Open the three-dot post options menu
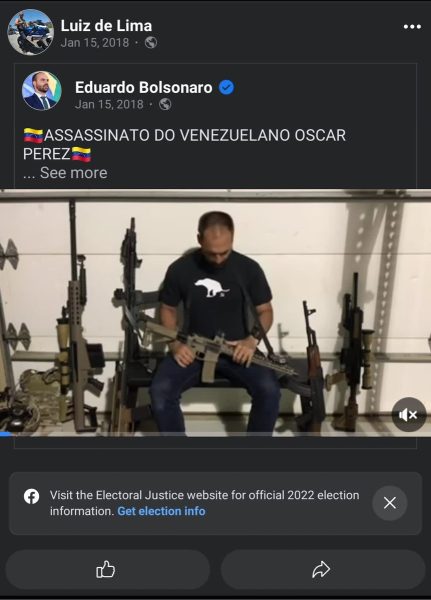Viewport: 431px width, 600px height. [x=412, y=27]
